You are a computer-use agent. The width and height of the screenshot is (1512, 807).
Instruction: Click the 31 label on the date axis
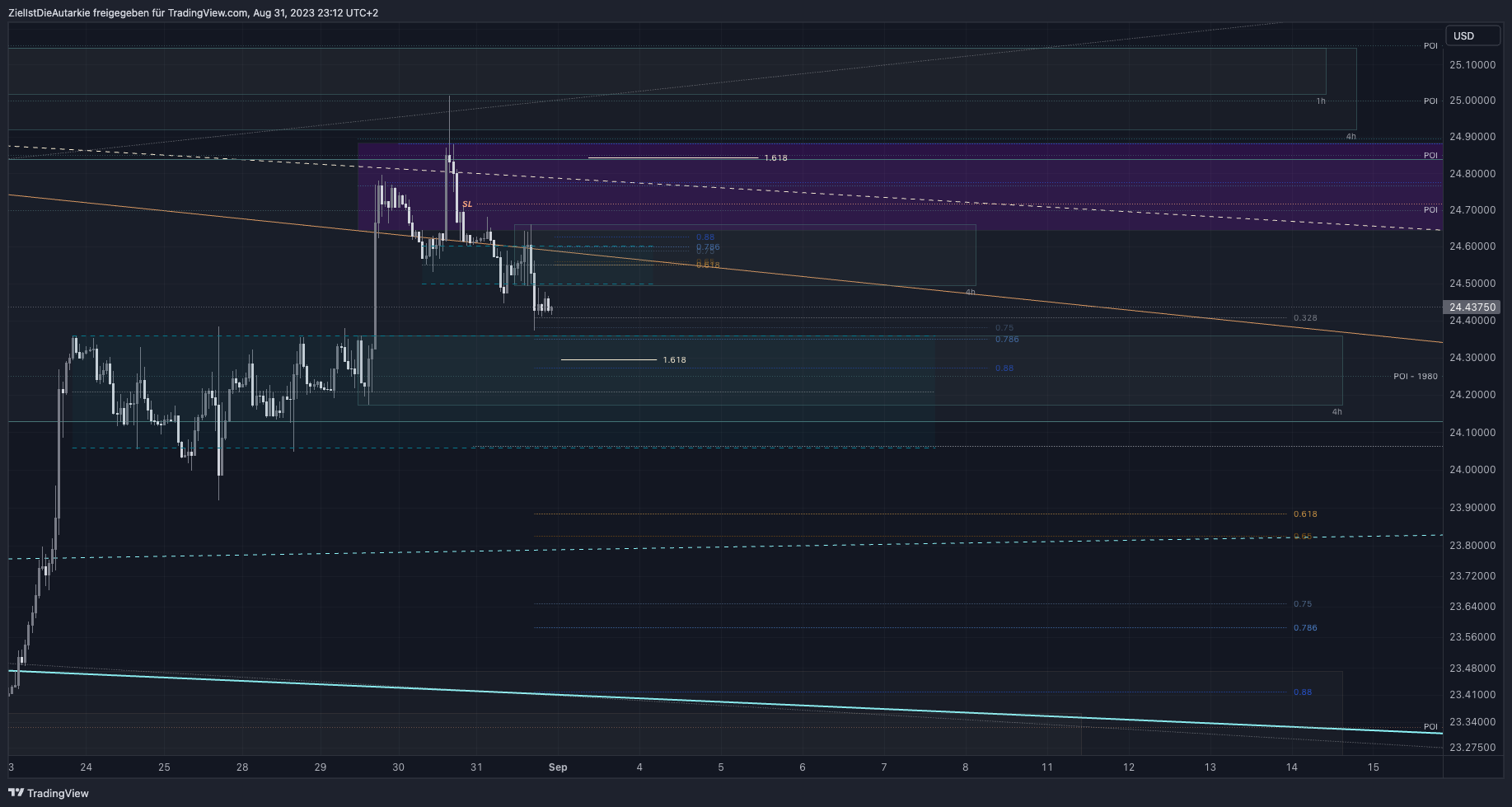coord(476,767)
